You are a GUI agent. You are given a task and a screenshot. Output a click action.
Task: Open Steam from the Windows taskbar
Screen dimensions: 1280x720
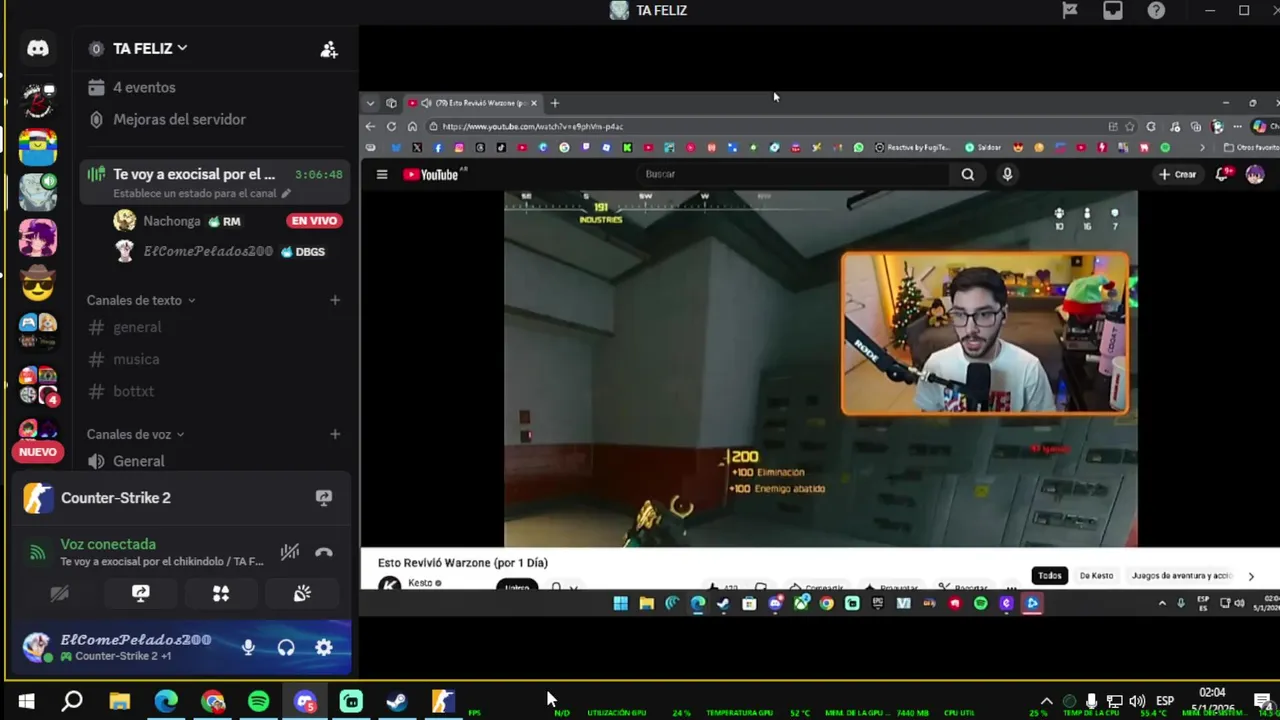(397, 702)
